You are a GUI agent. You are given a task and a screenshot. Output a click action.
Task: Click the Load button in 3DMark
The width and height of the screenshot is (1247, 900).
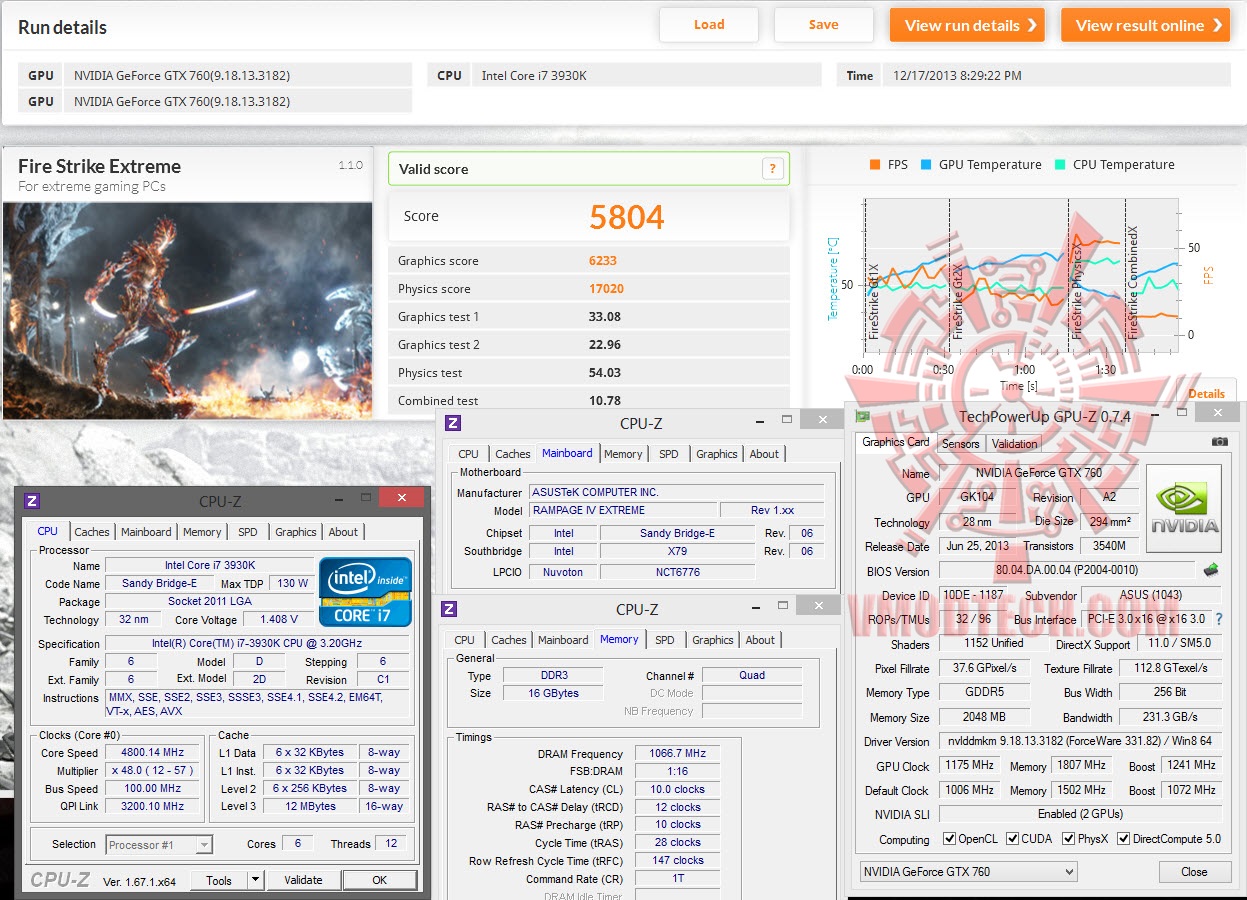point(709,25)
